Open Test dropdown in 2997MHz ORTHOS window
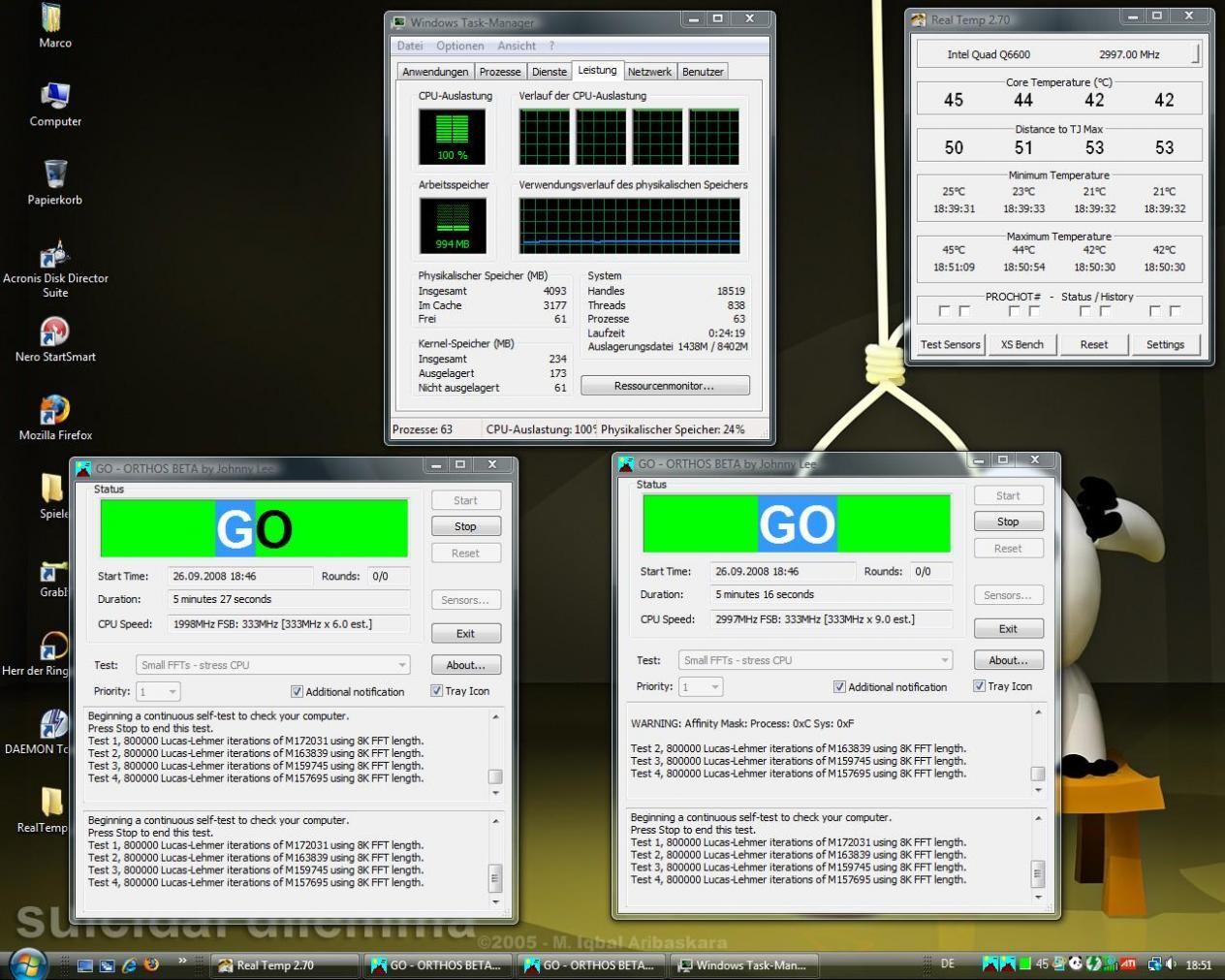 tap(816, 660)
